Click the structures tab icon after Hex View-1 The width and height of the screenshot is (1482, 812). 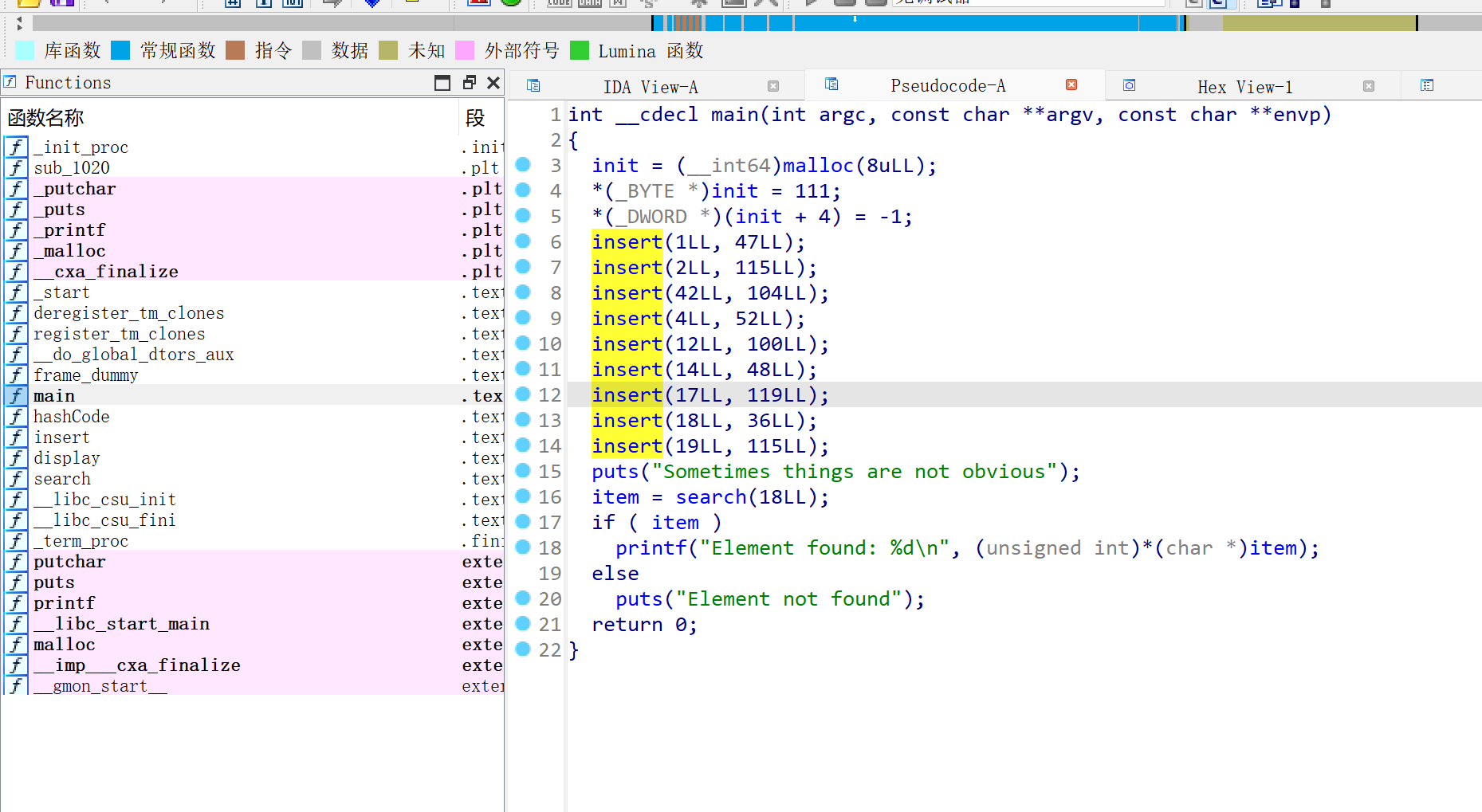1427,85
